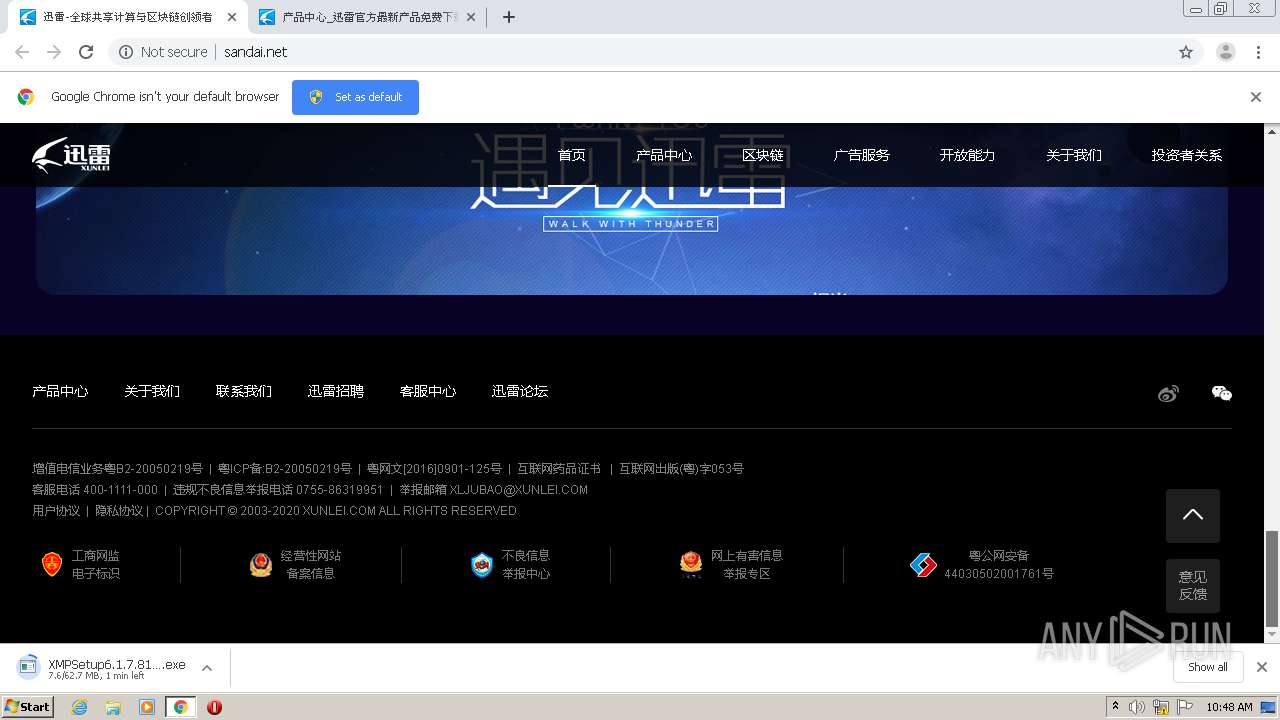Open footer link 联系我们
The width and height of the screenshot is (1280, 720).
(244, 391)
